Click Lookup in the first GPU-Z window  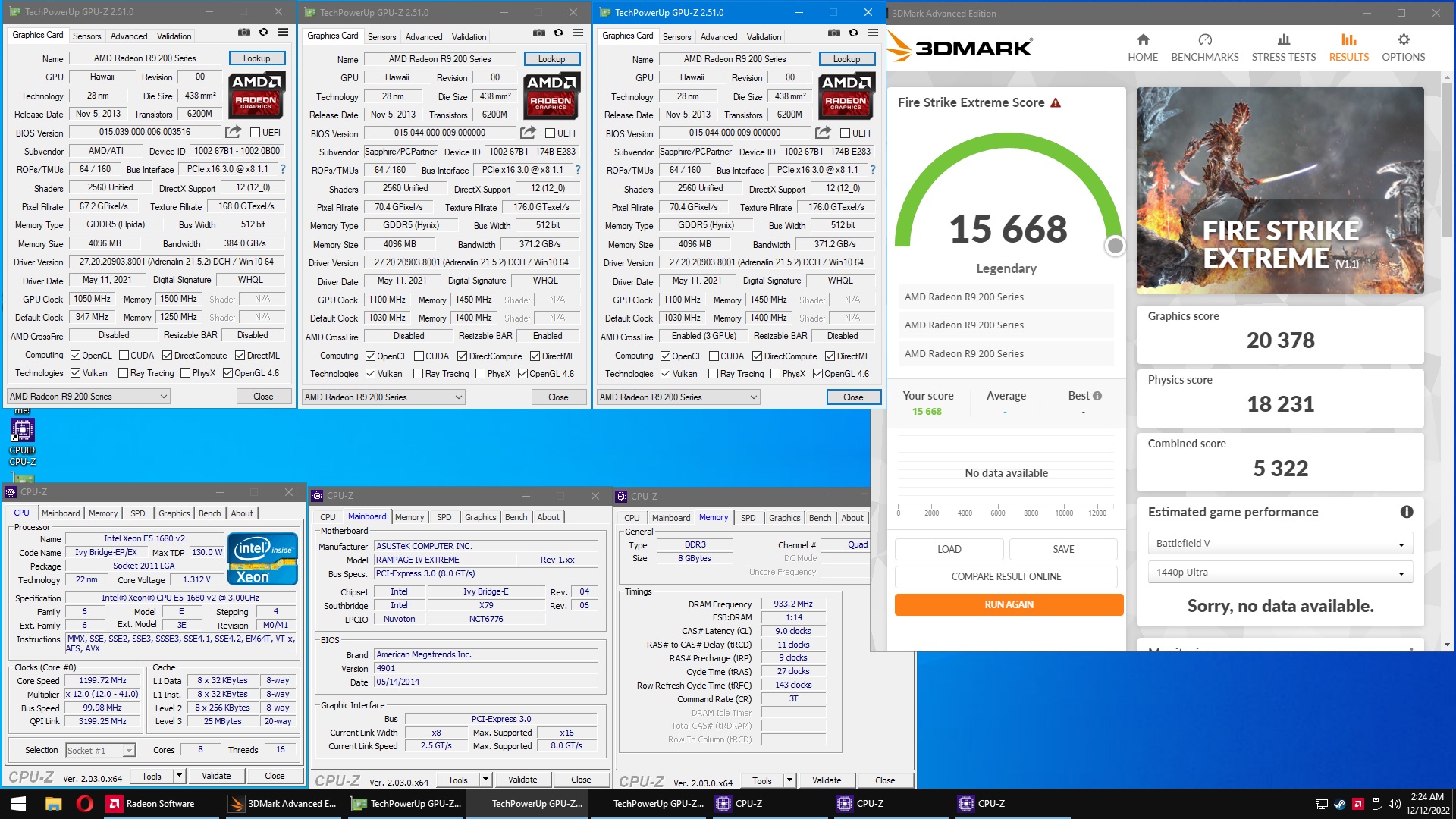pos(256,58)
